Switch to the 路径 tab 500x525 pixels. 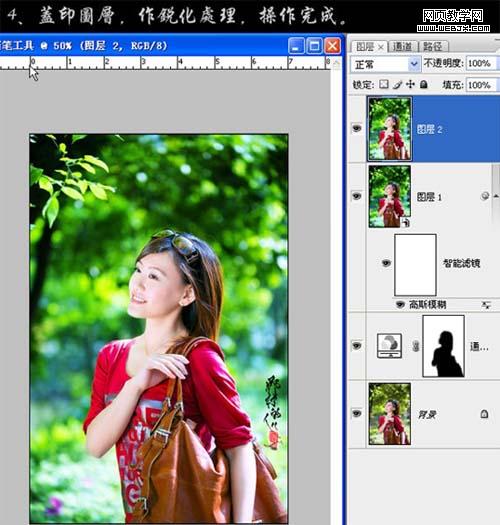pyautogui.click(x=433, y=47)
